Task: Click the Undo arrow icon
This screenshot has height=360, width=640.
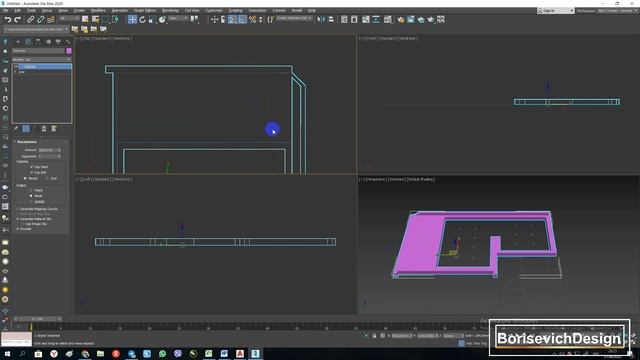Action: pyautogui.click(x=7, y=20)
